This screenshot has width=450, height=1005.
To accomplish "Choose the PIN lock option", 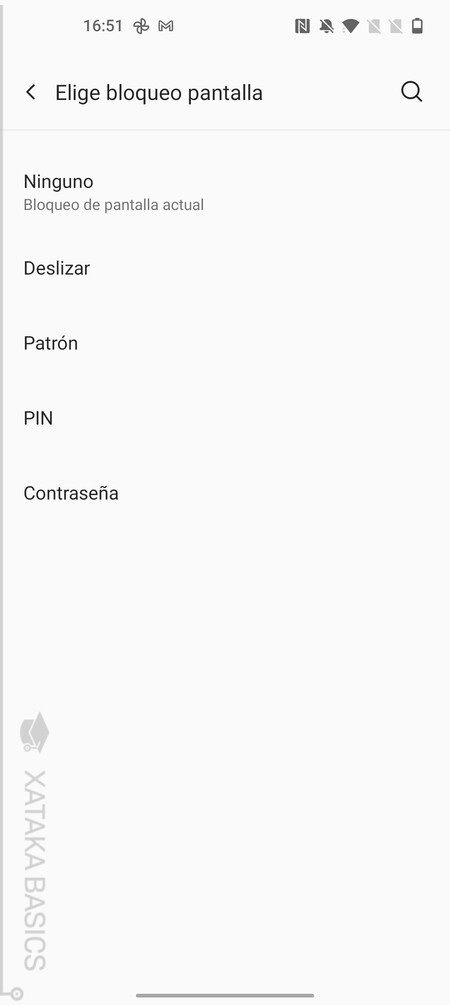I will [225, 418].
